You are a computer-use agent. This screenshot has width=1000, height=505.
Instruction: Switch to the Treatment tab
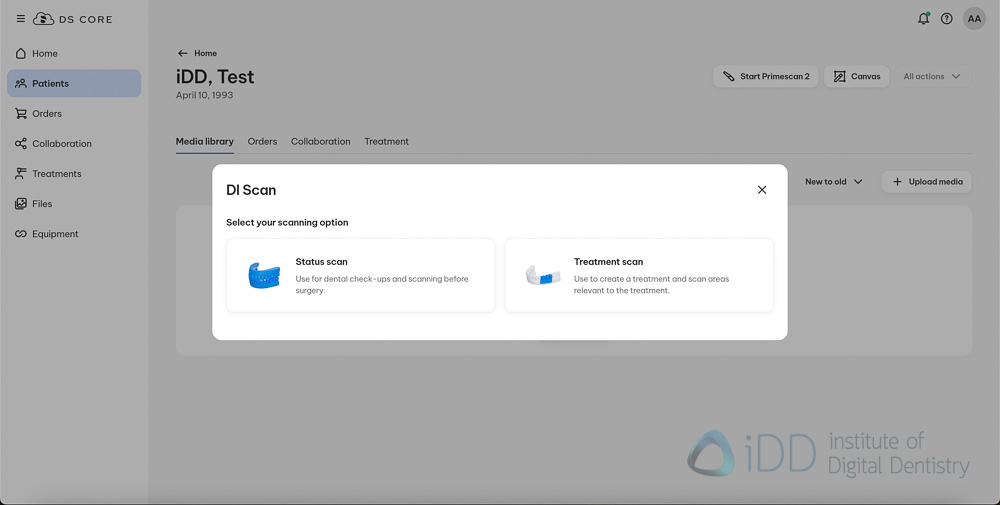(x=386, y=142)
